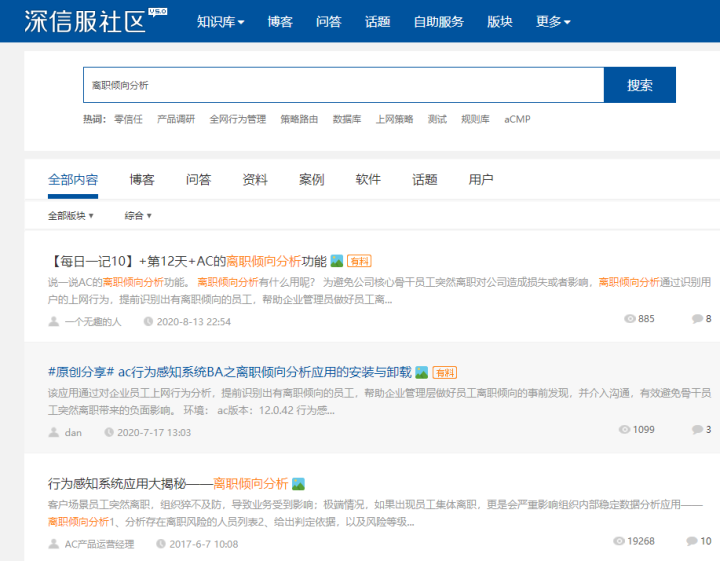
Task: Open 话题 in top navigation
Action: tap(377, 22)
